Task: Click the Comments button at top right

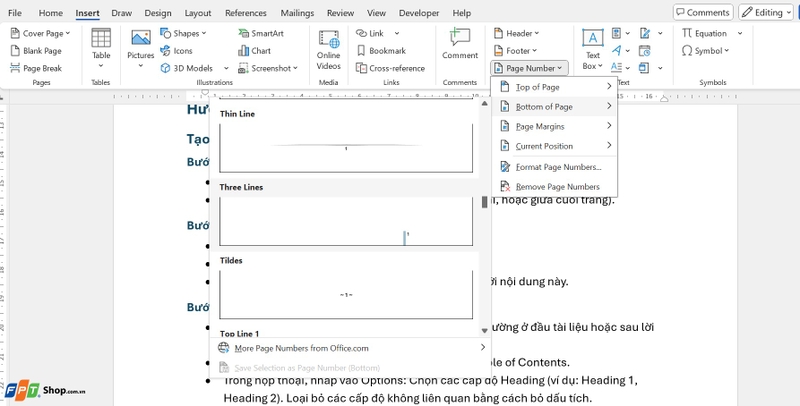Action: 703,12
